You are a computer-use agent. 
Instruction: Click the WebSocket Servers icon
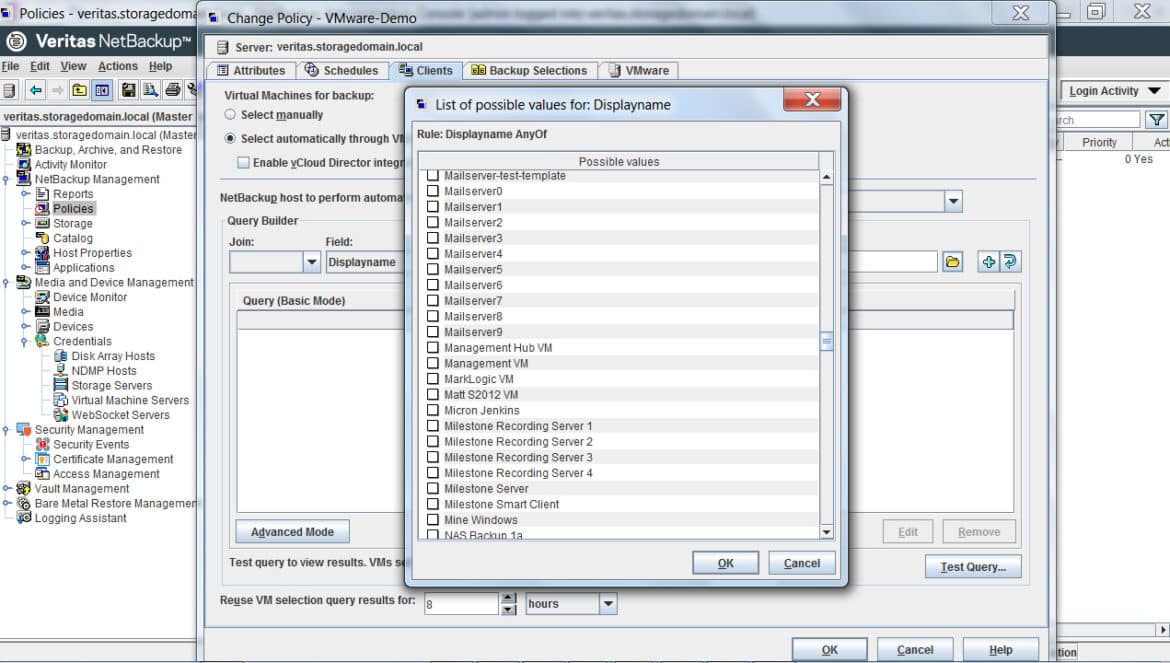(x=61, y=415)
